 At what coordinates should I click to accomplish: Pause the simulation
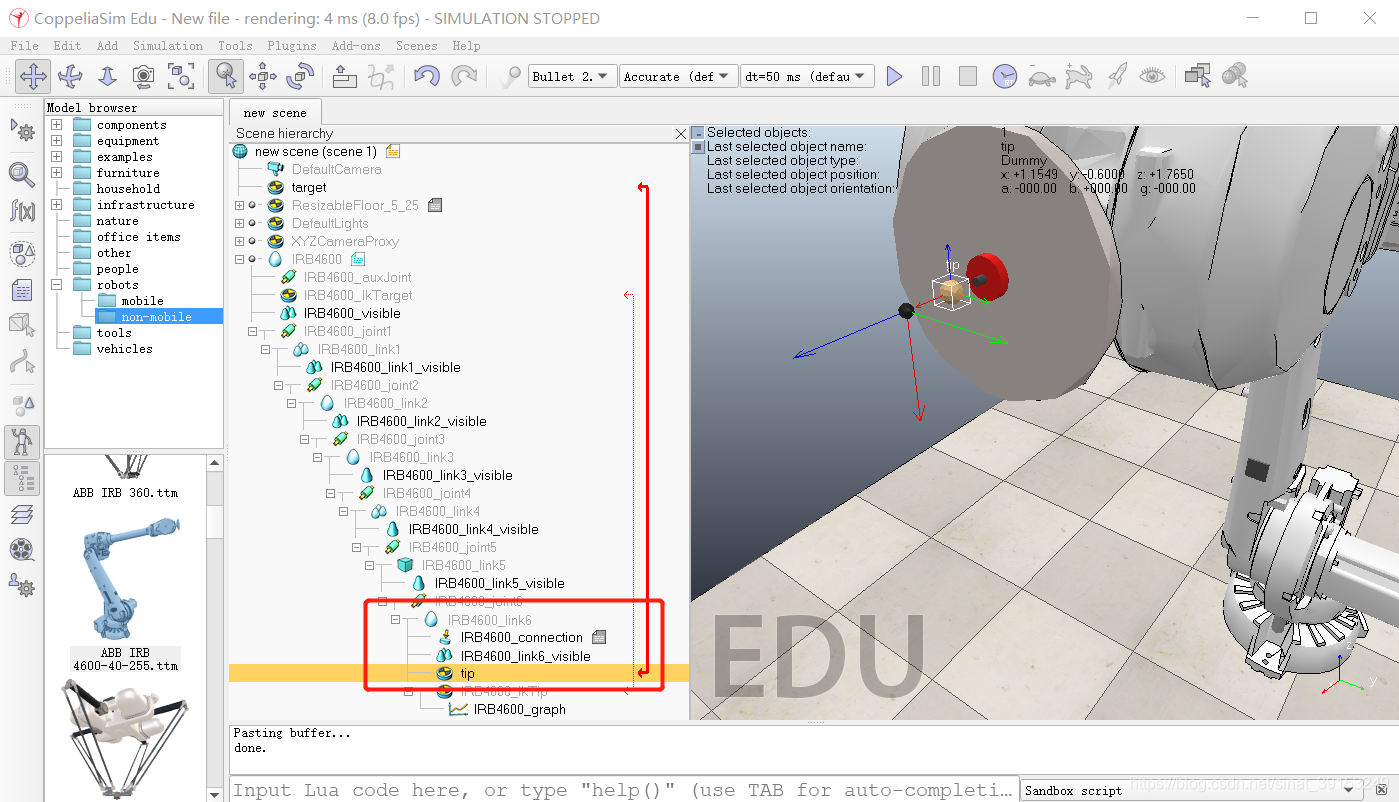pos(931,76)
